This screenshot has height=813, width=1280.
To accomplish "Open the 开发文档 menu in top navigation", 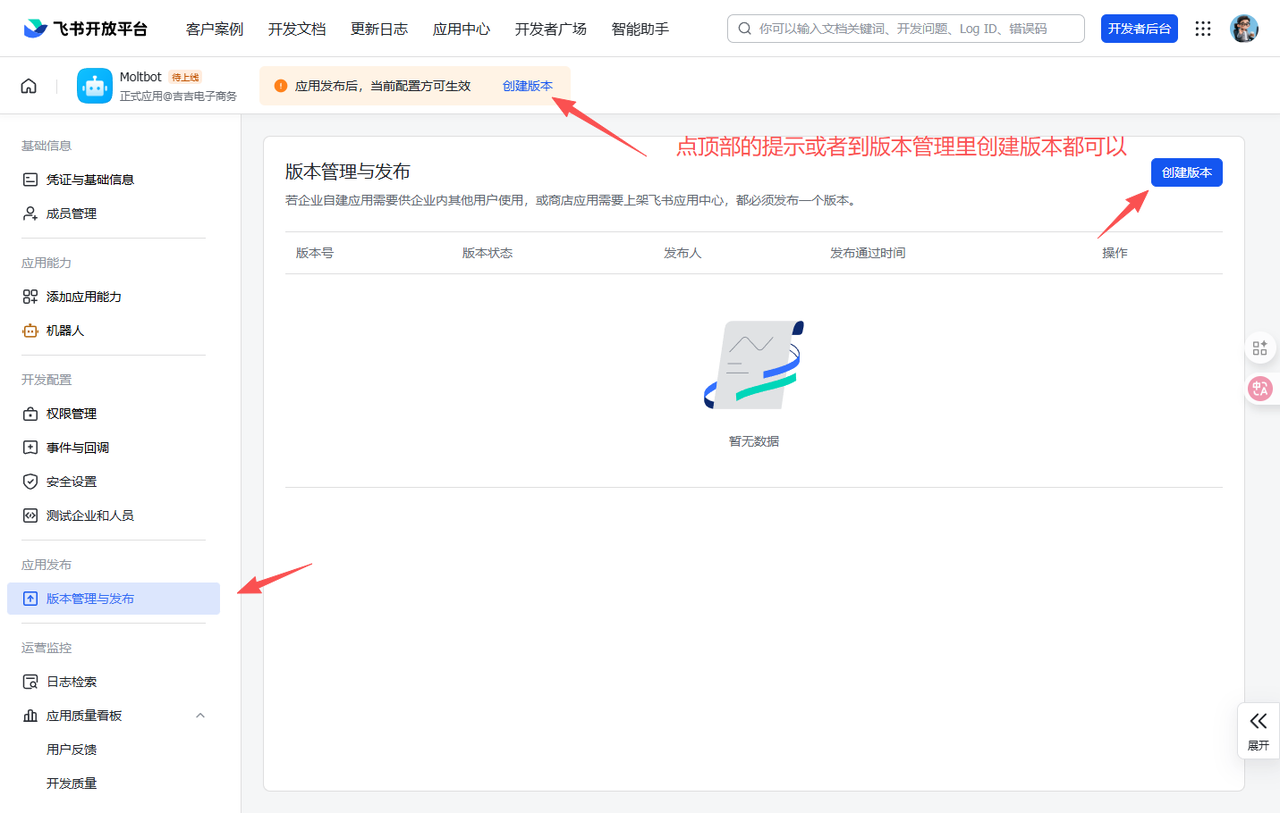I will (297, 29).
